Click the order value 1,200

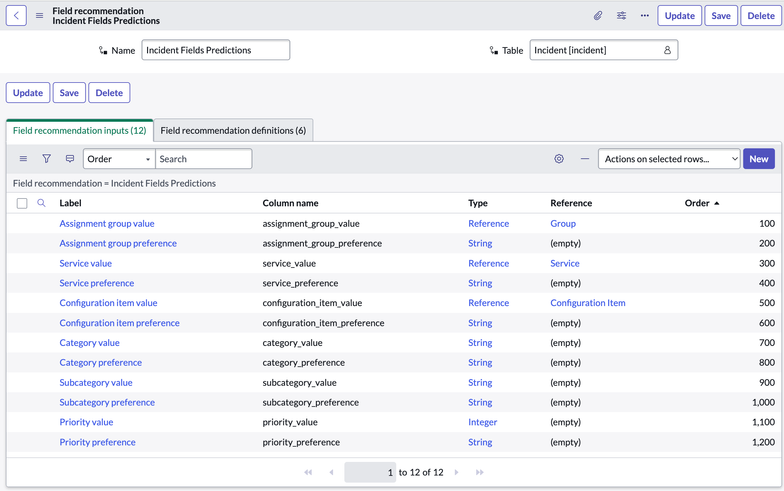(x=764, y=442)
